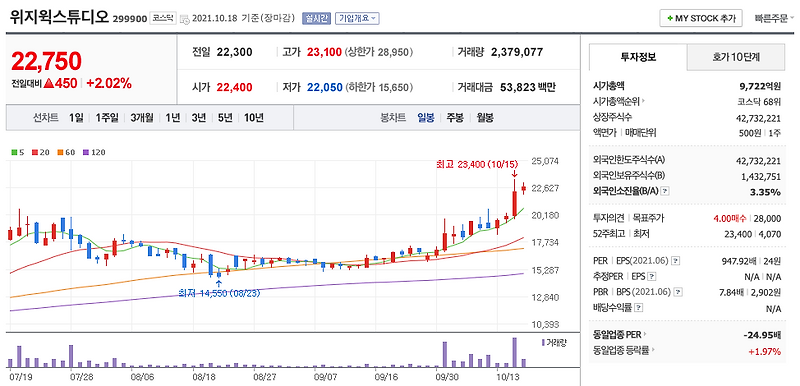The image size is (800, 386).
Task: Click the 고가 23,100 value
Action: click(x=324, y=52)
